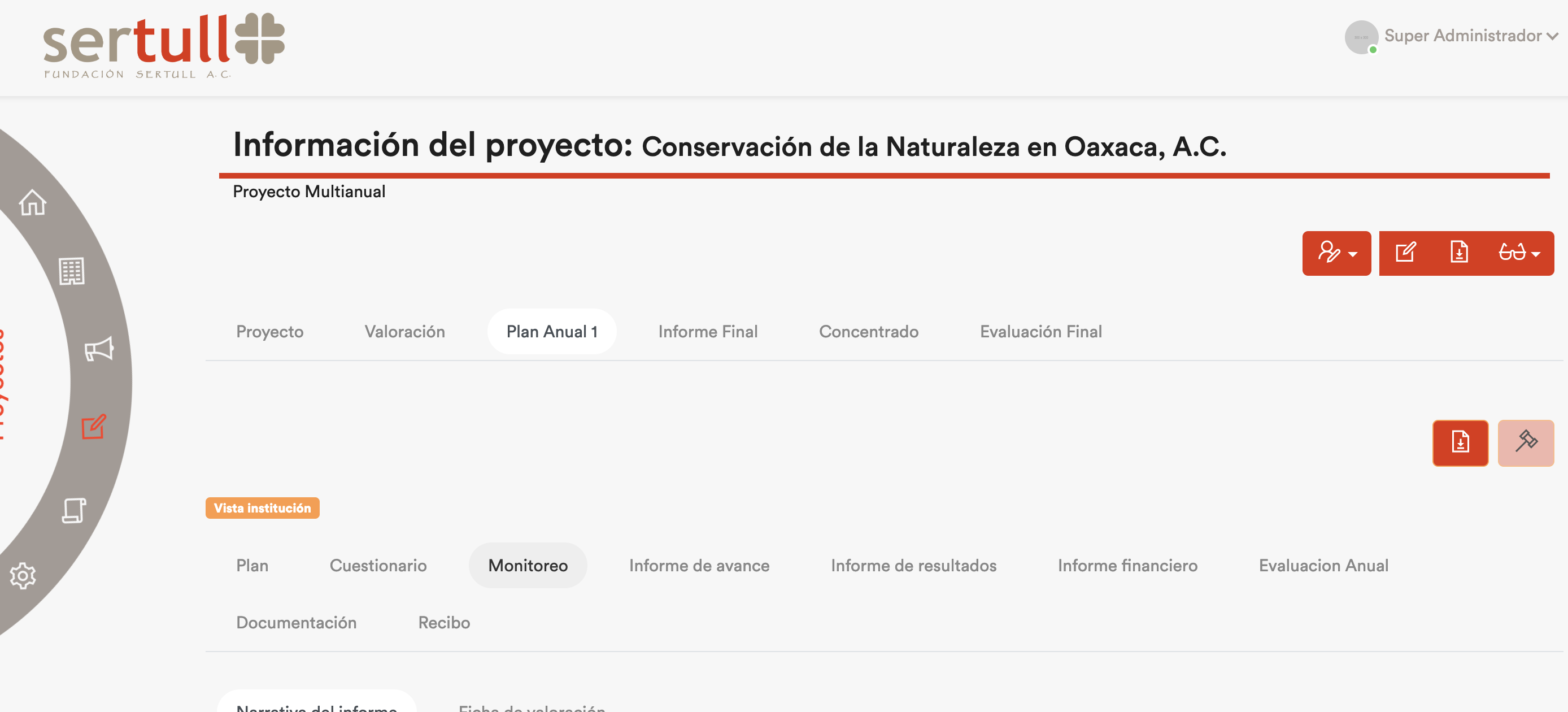Open the scroll document icon in sidebar

click(74, 510)
